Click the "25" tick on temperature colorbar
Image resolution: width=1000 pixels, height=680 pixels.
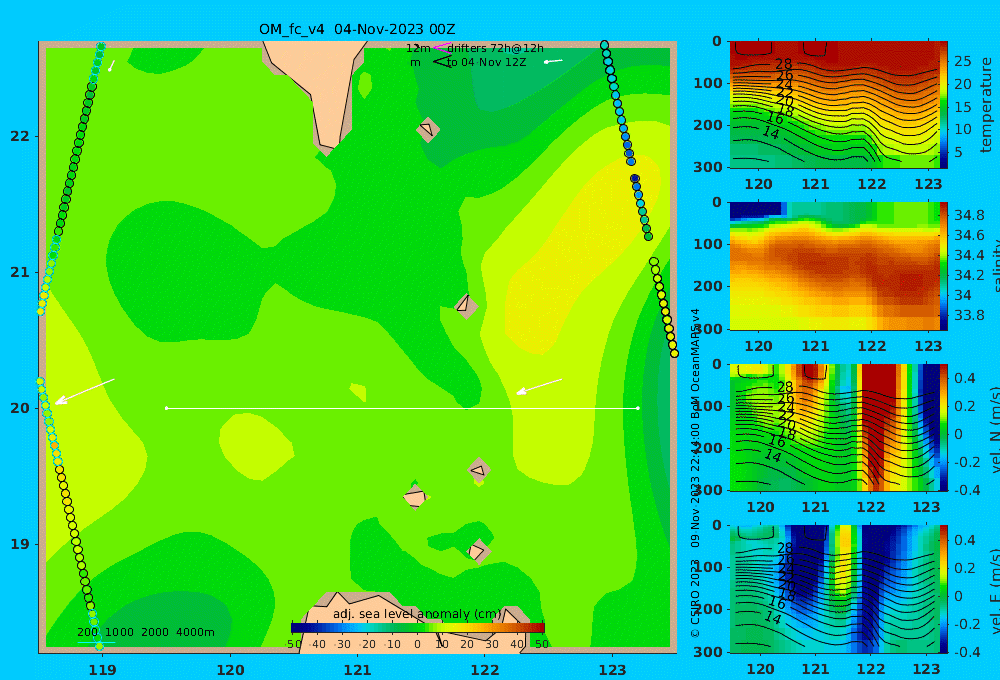coord(962,61)
